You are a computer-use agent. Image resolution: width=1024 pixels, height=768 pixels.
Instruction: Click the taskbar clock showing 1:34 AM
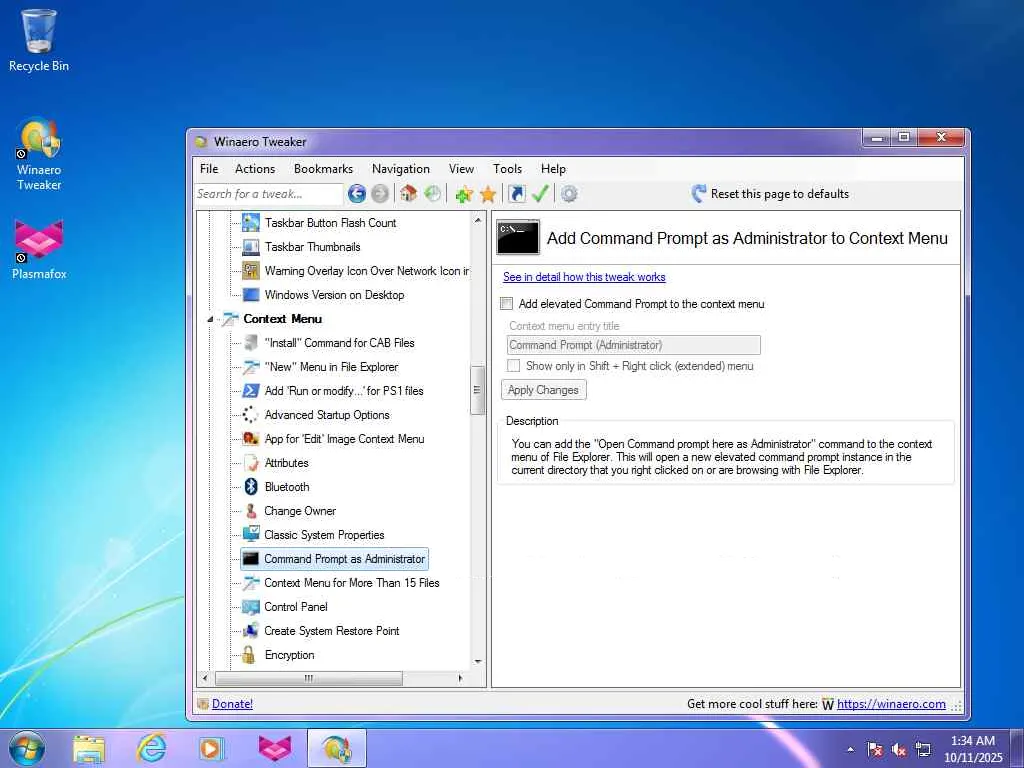[973, 748]
